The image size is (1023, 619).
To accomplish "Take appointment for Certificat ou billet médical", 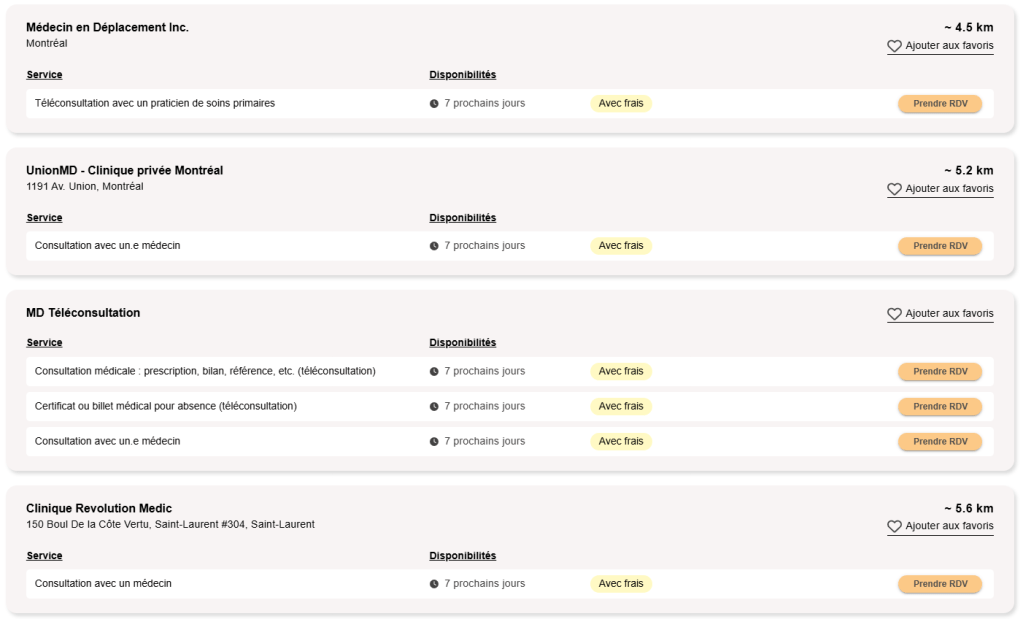I will point(939,407).
